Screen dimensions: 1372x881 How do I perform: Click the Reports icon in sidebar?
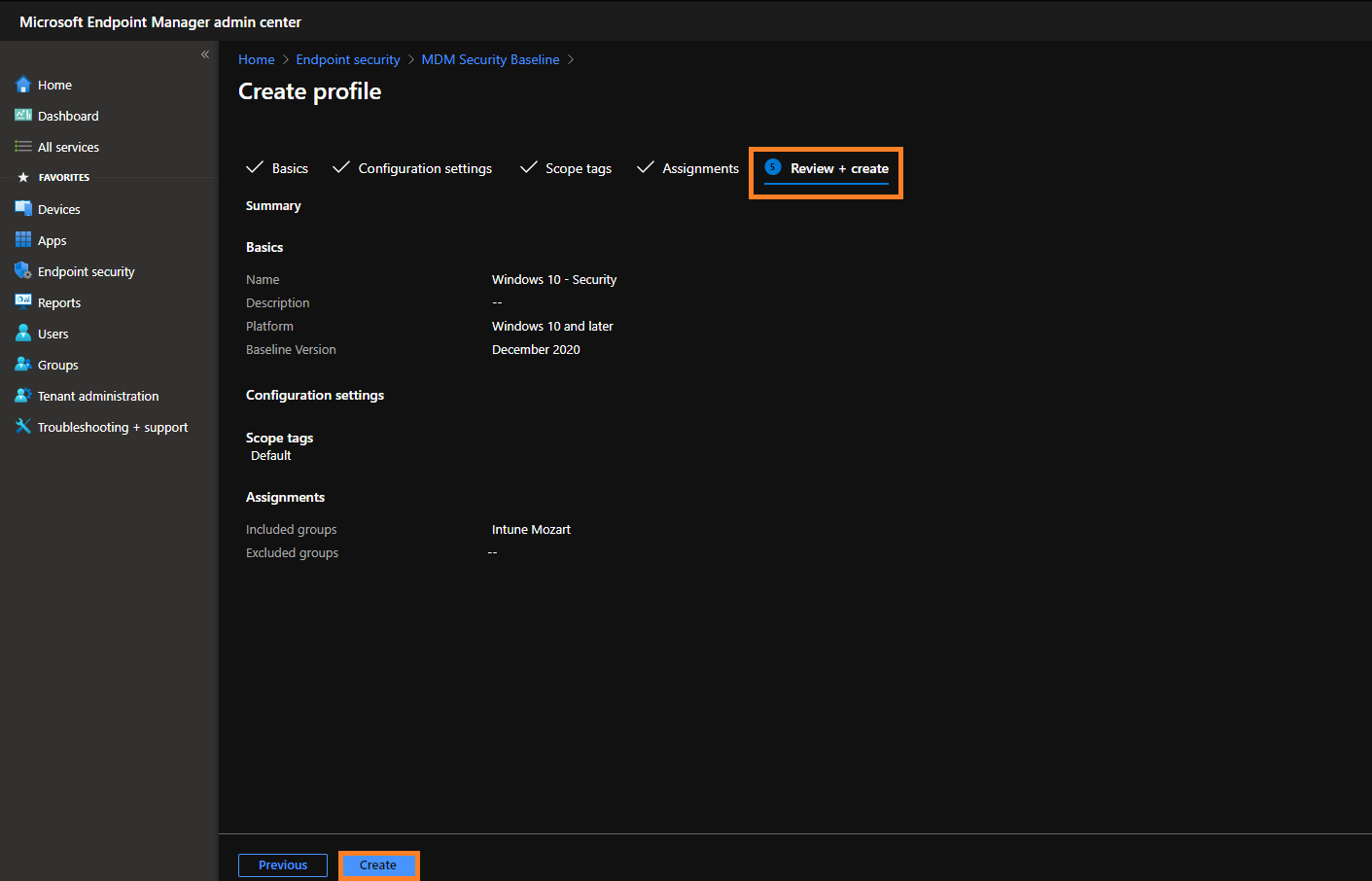[x=23, y=302]
